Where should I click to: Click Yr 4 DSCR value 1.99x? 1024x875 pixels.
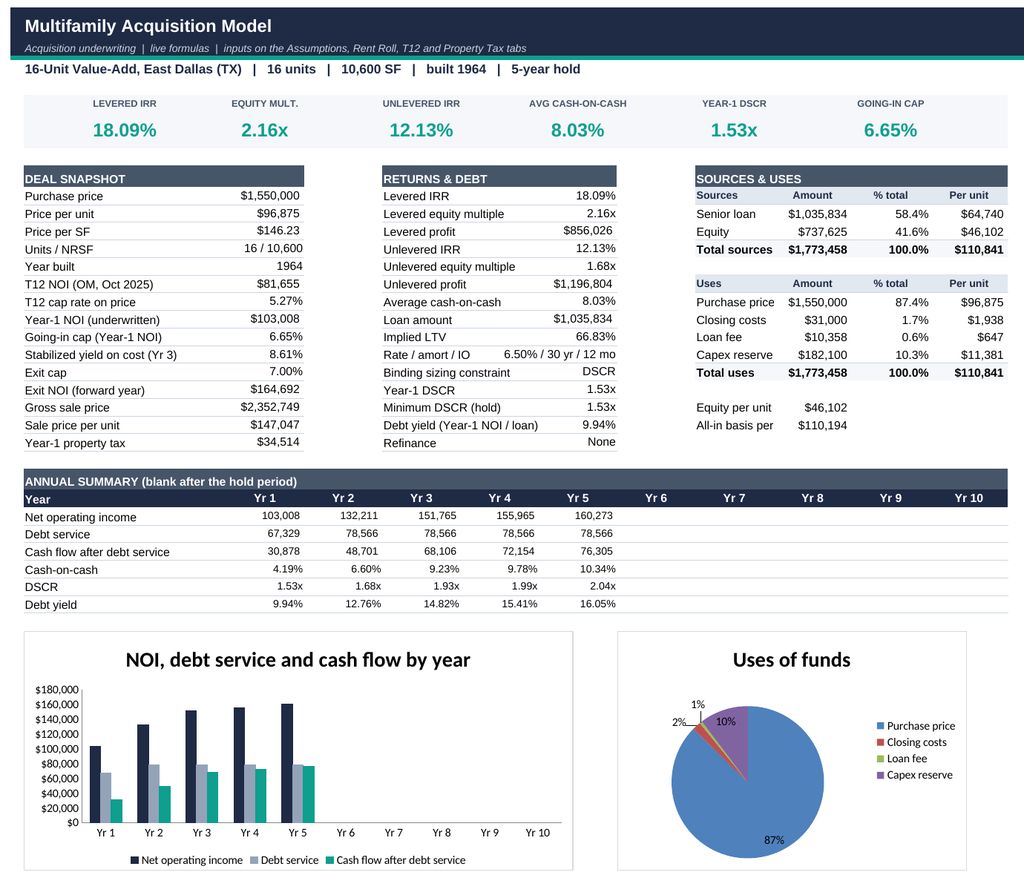click(524, 586)
